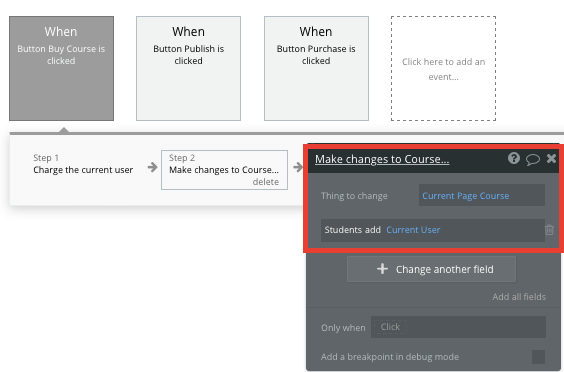
Task: Edit the Make changes to Course title
Action: [x=382, y=159]
